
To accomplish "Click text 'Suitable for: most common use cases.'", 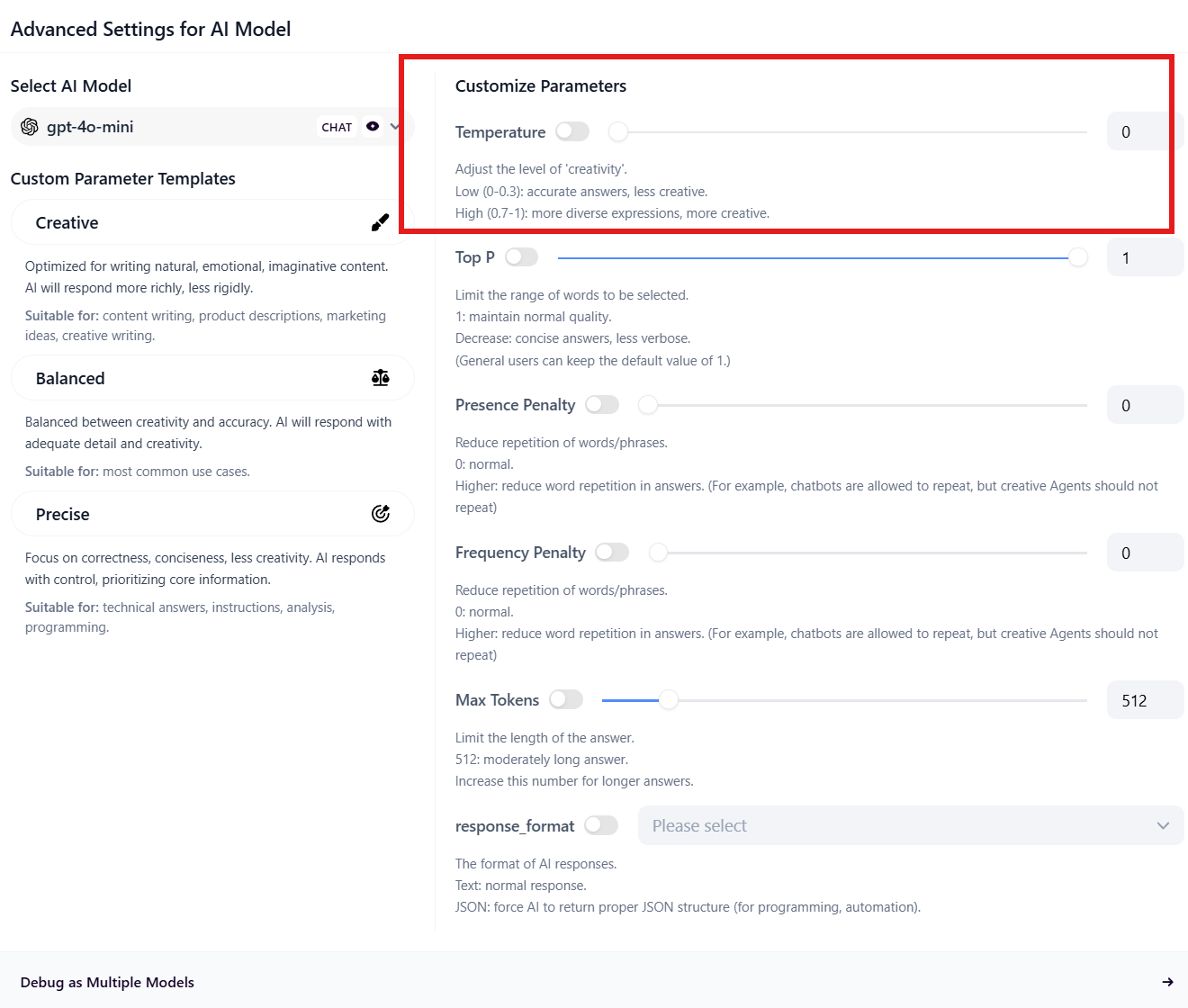I will click(x=138, y=472).
